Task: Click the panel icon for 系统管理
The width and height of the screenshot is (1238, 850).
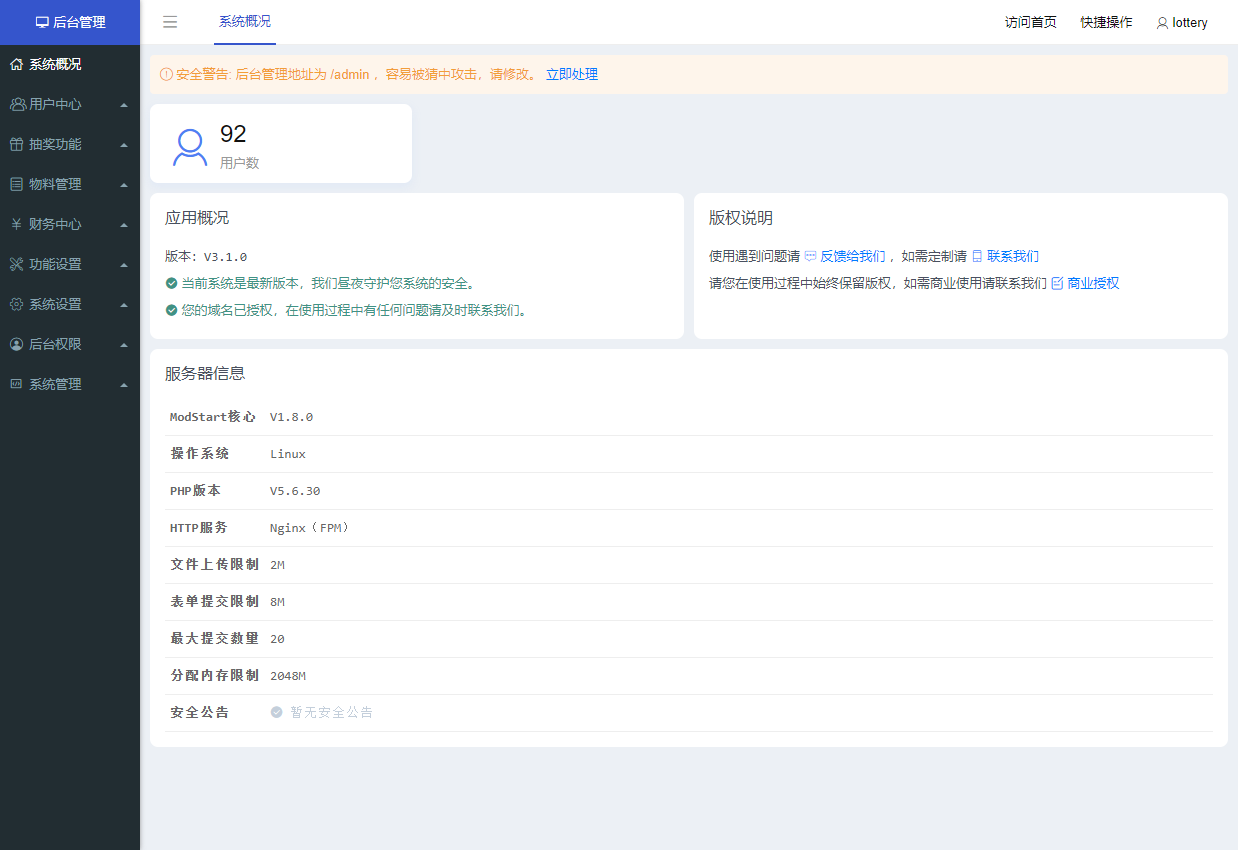Action: [x=17, y=384]
